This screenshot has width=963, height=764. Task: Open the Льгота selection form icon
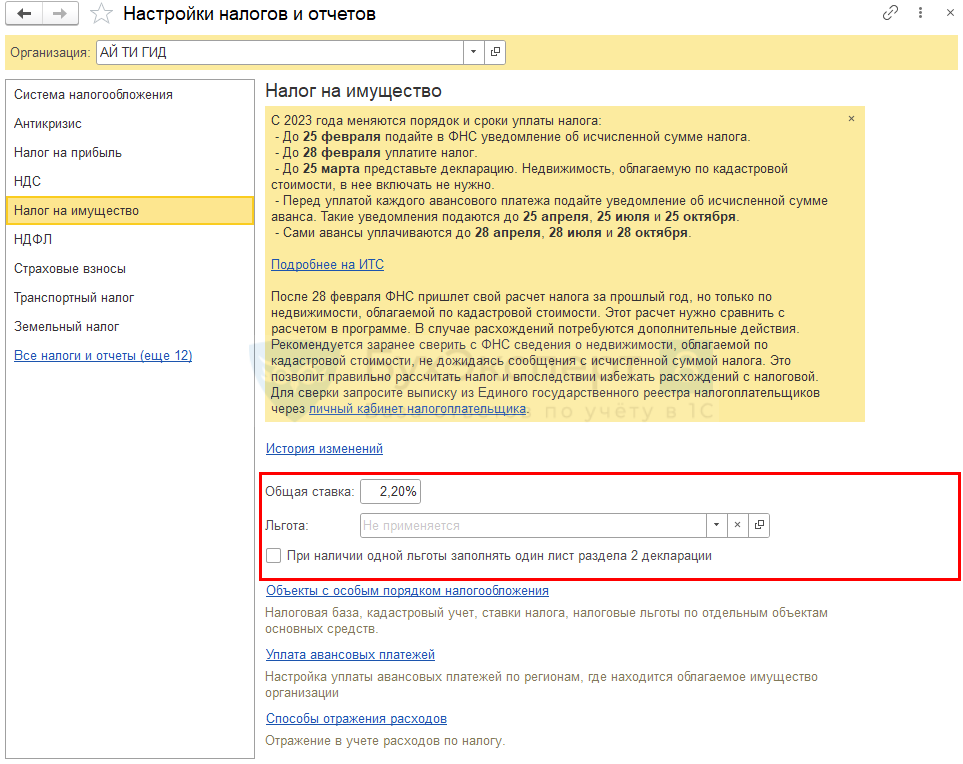[759, 525]
